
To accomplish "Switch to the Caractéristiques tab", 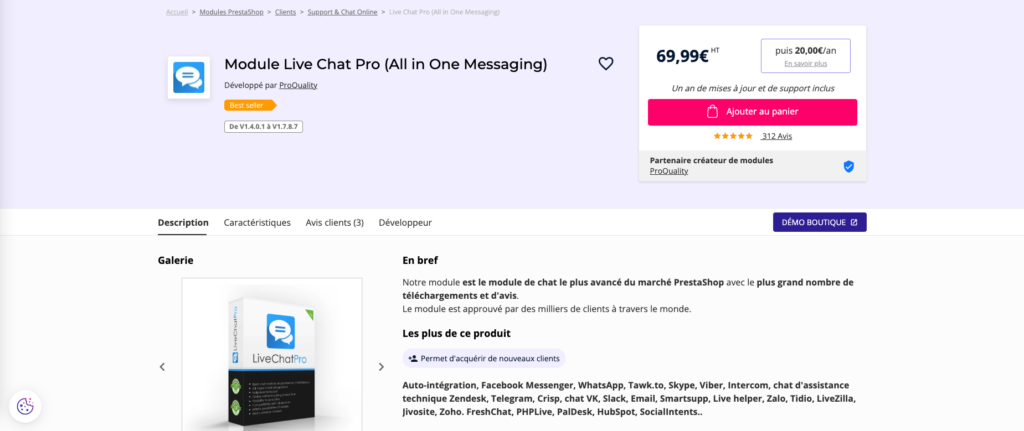I will pos(257,222).
